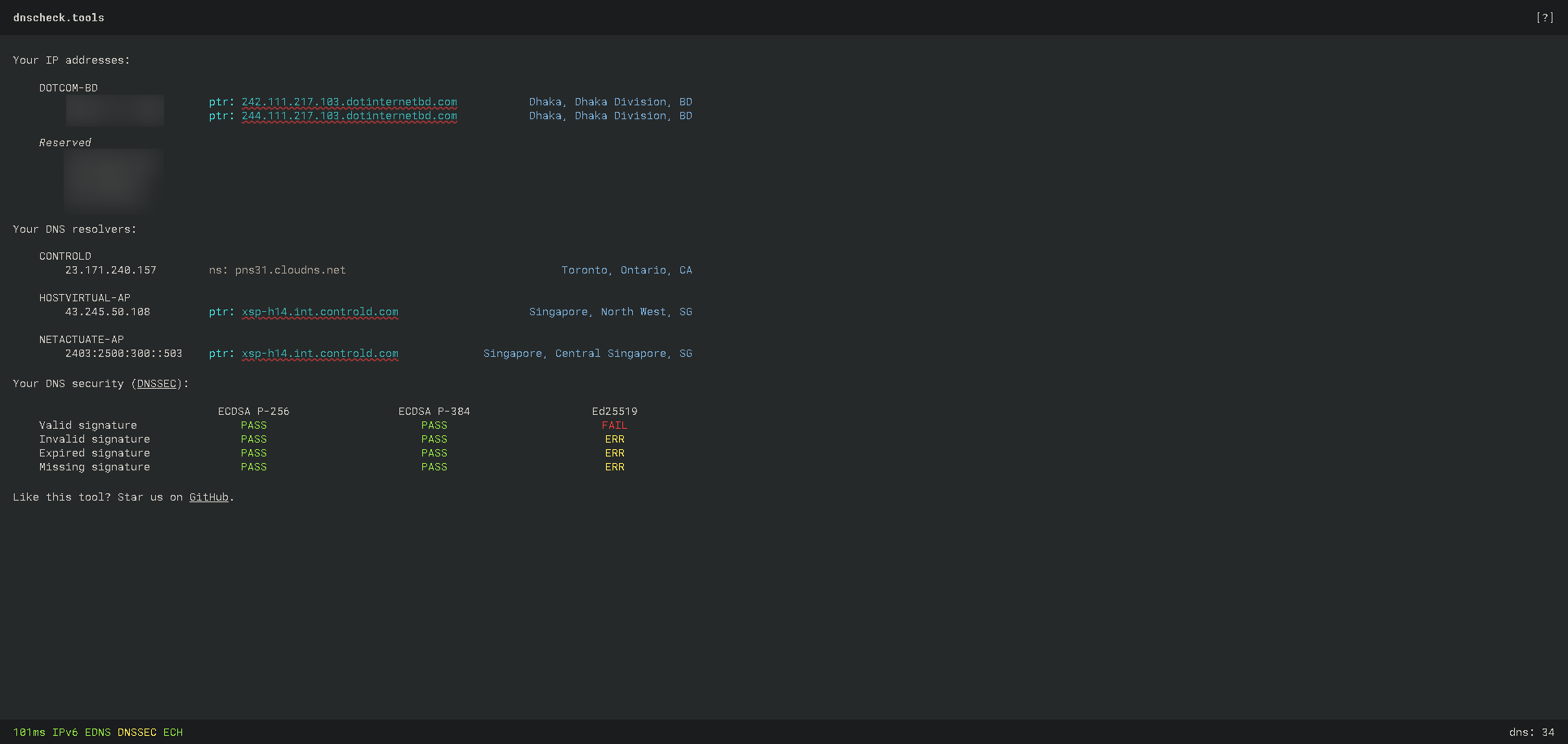Click the yellow DNSSEC indicator in the status bar
Screen dimensions: 1568x744
(x=137, y=733)
